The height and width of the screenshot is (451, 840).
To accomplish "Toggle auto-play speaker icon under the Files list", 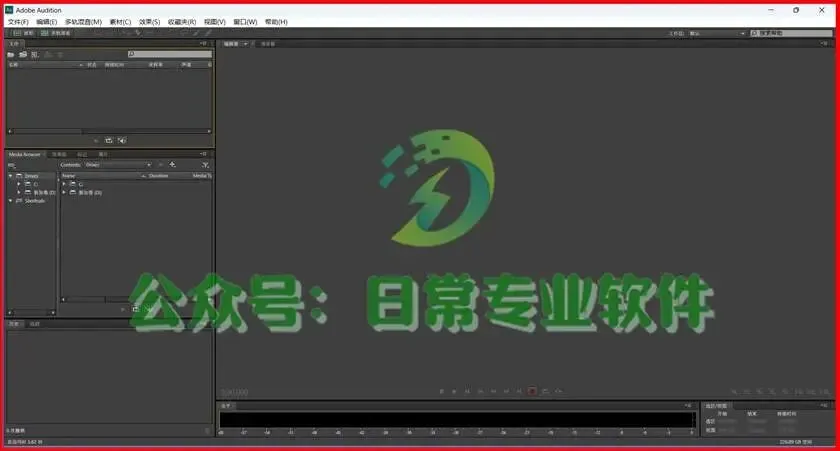I will pyautogui.click(x=122, y=140).
